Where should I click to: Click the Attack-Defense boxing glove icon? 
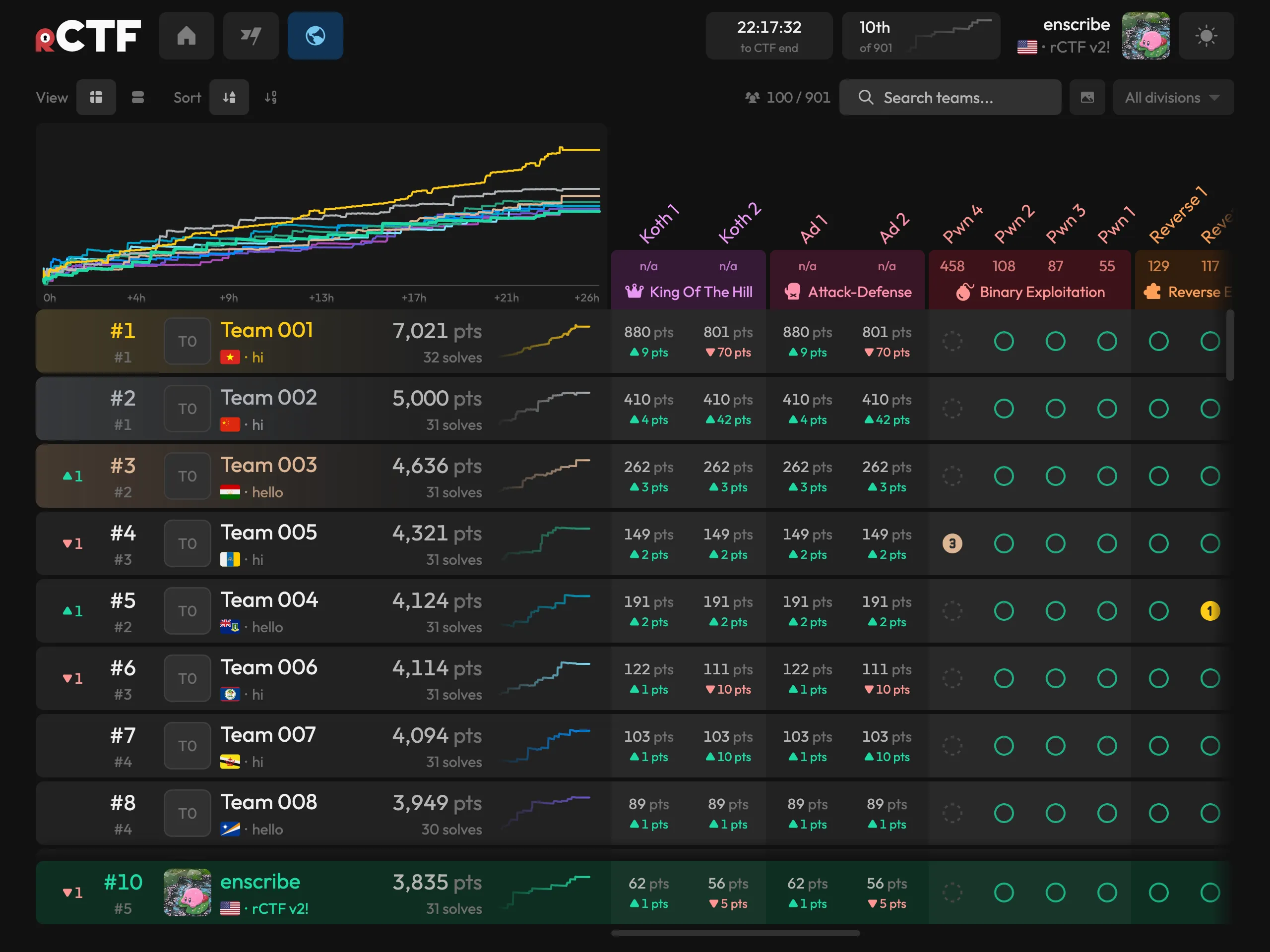coord(792,292)
